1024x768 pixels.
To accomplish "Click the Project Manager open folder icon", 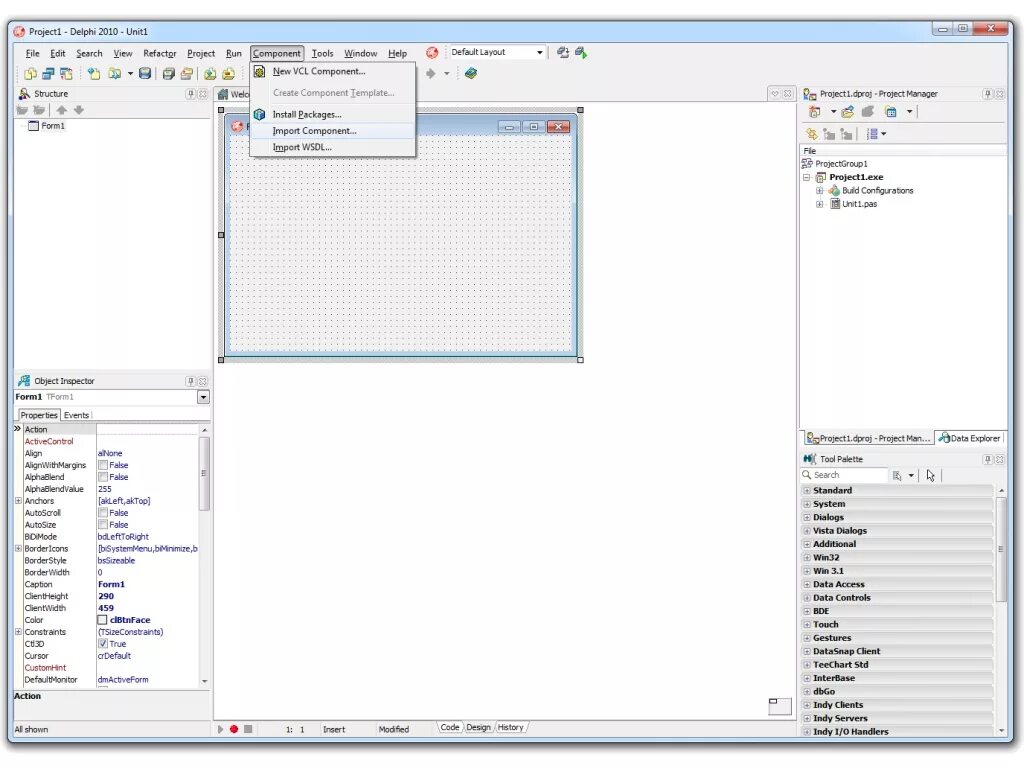I will pos(848,112).
